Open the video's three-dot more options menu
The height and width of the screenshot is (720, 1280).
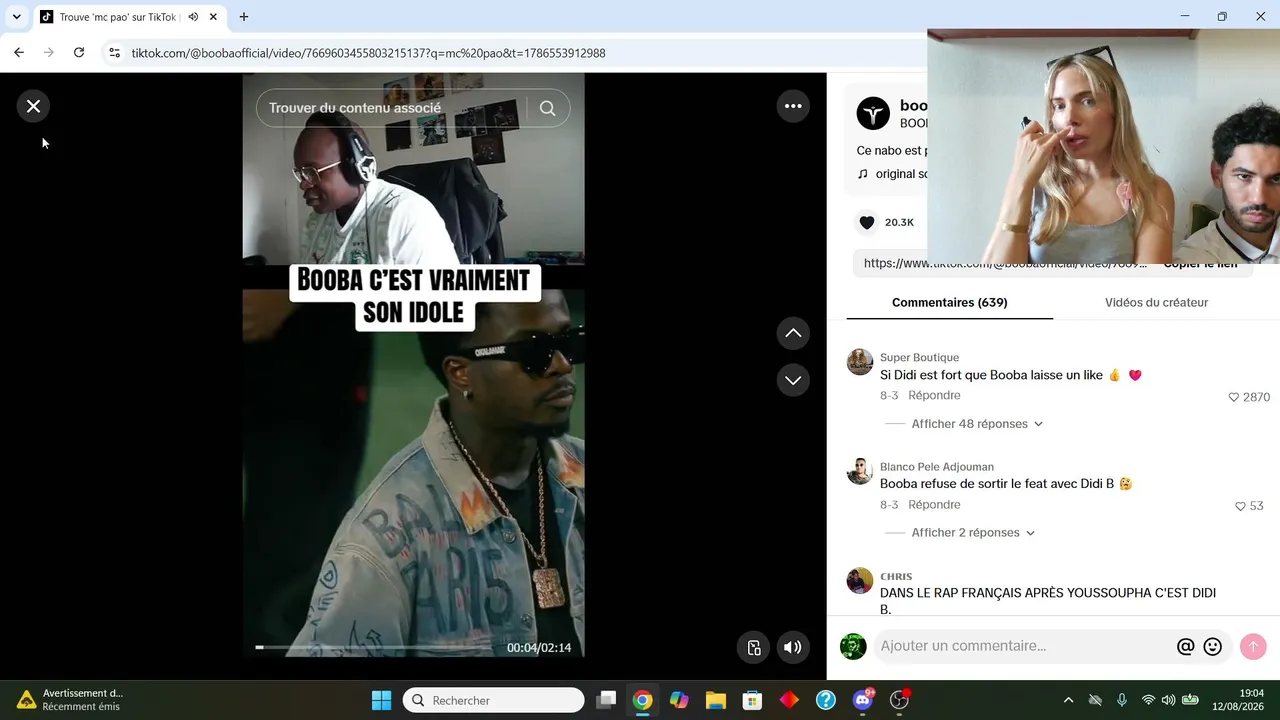793,106
